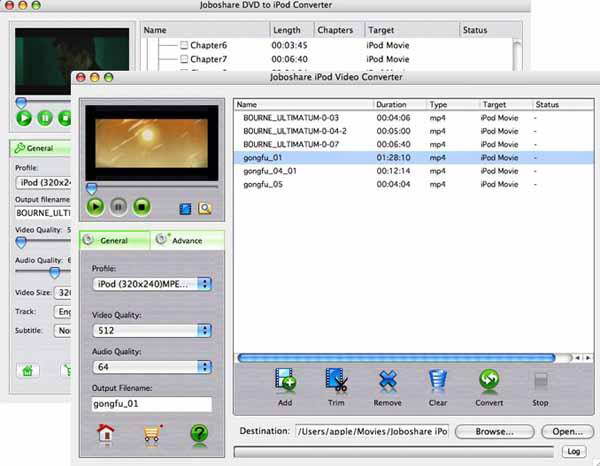Select the gongfu_04_01 row
Viewport: 600px width, 466px height.
pyautogui.click(x=414, y=171)
